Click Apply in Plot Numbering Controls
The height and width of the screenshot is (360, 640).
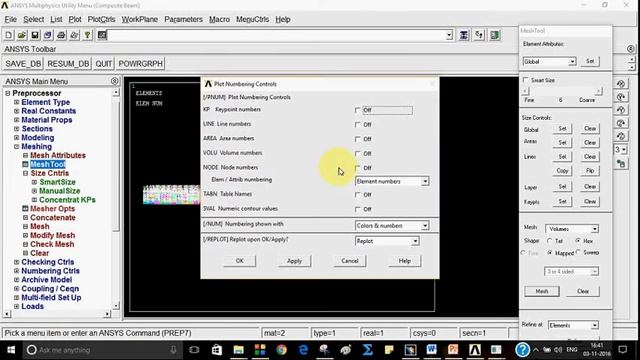pyautogui.click(x=294, y=261)
